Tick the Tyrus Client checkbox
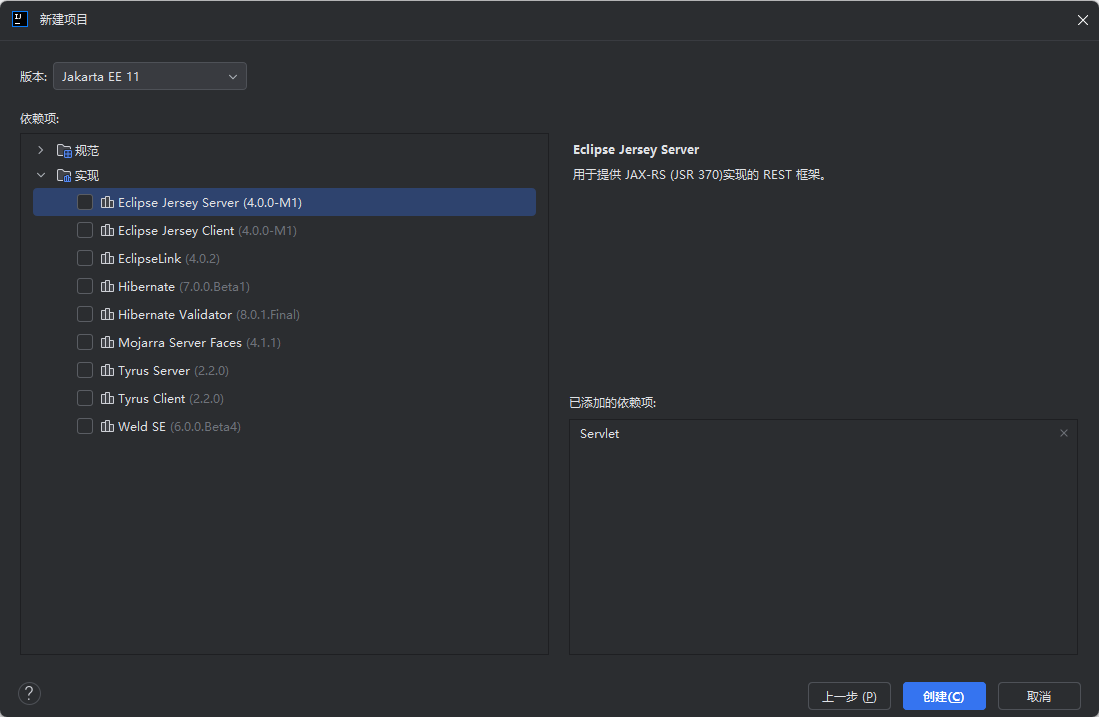The image size is (1099, 717). click(x=85, y=398)
